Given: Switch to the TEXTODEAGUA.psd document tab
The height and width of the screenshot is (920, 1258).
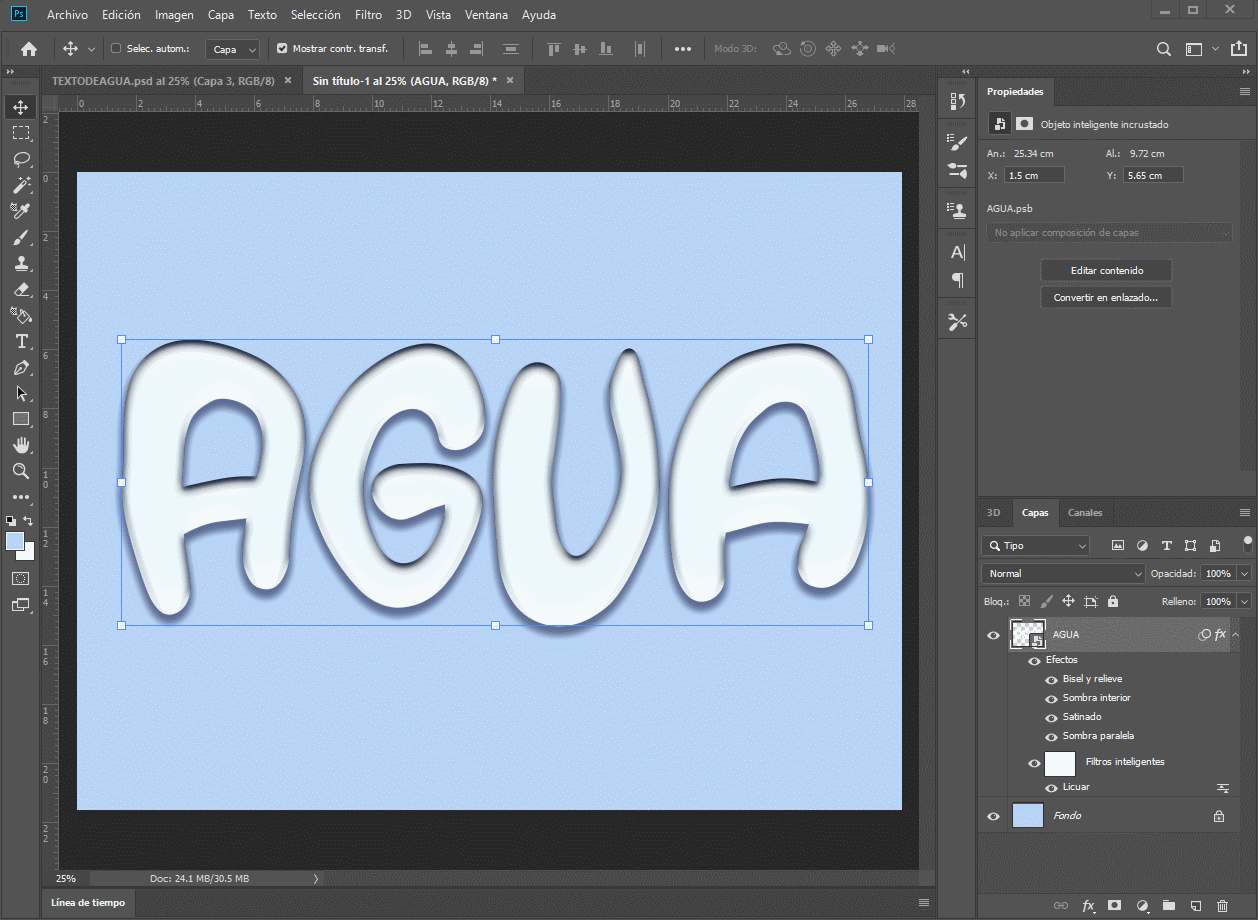Looking at the screenshot, I should (162, 80).
